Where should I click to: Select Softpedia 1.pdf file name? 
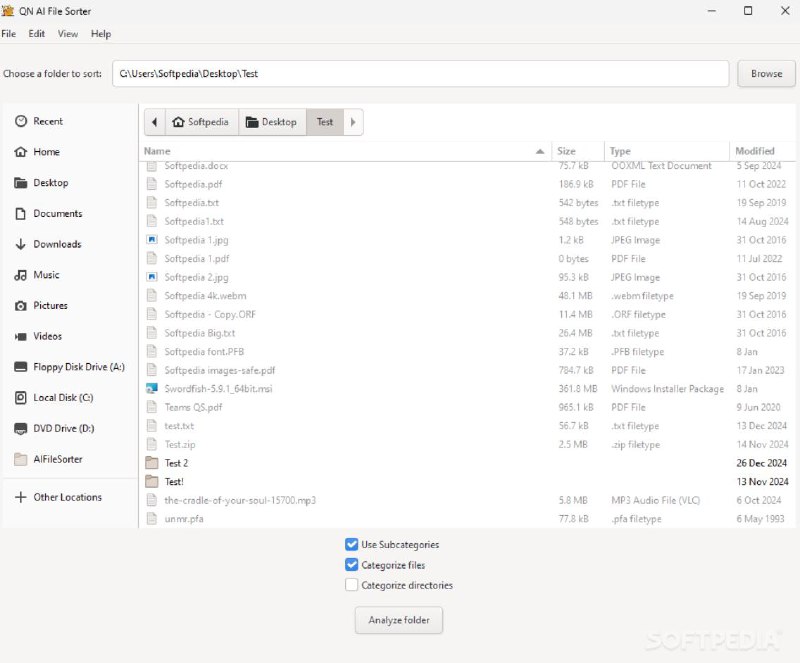[196, 258]
